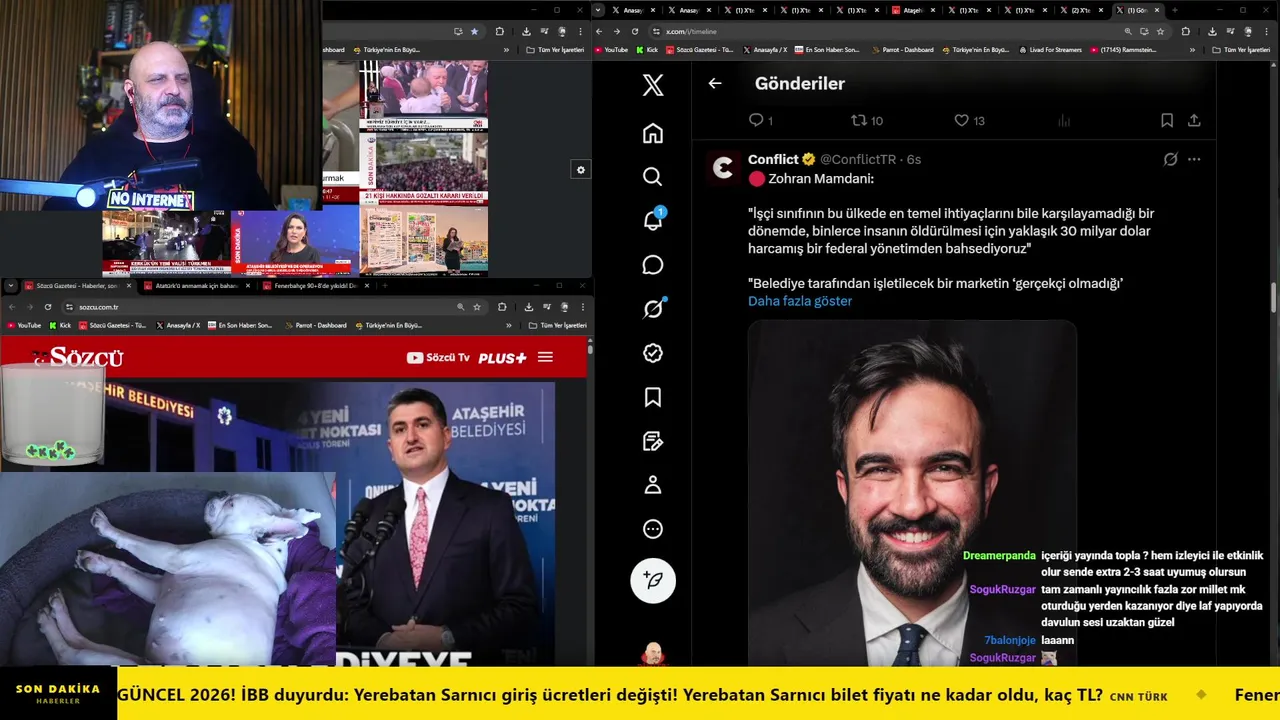Click the Sözcü logo on the site
Viewport: 1280px width, 720px height.
click(x=78, y=357)
